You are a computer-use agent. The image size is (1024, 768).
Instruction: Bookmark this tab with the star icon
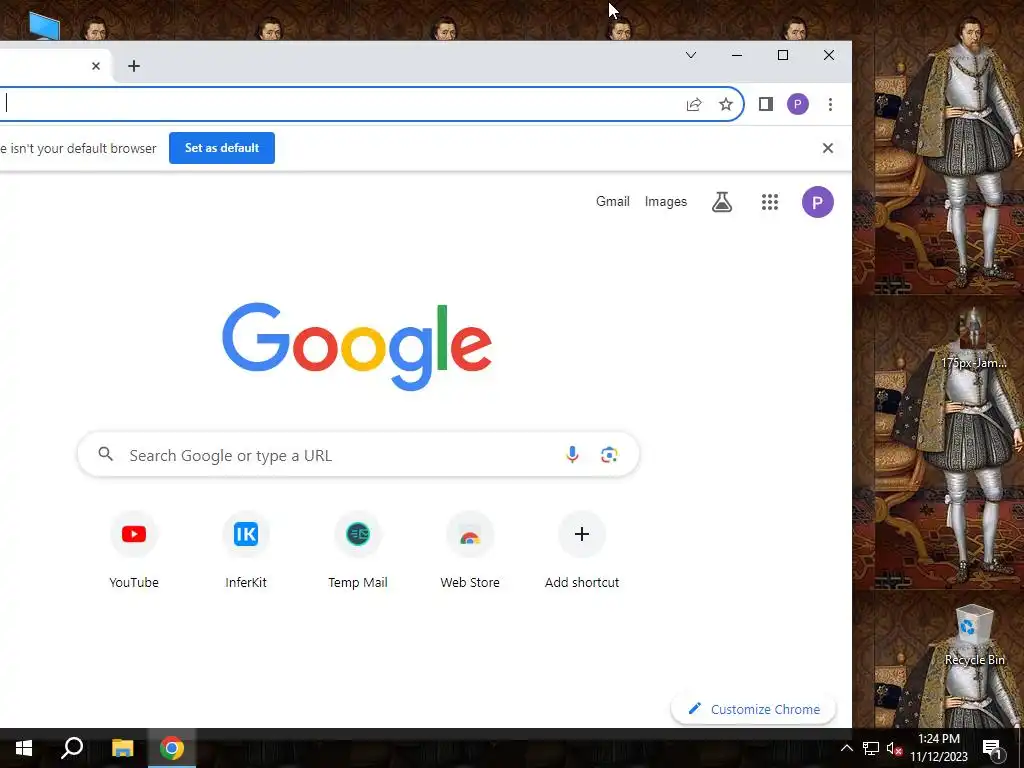726,104
